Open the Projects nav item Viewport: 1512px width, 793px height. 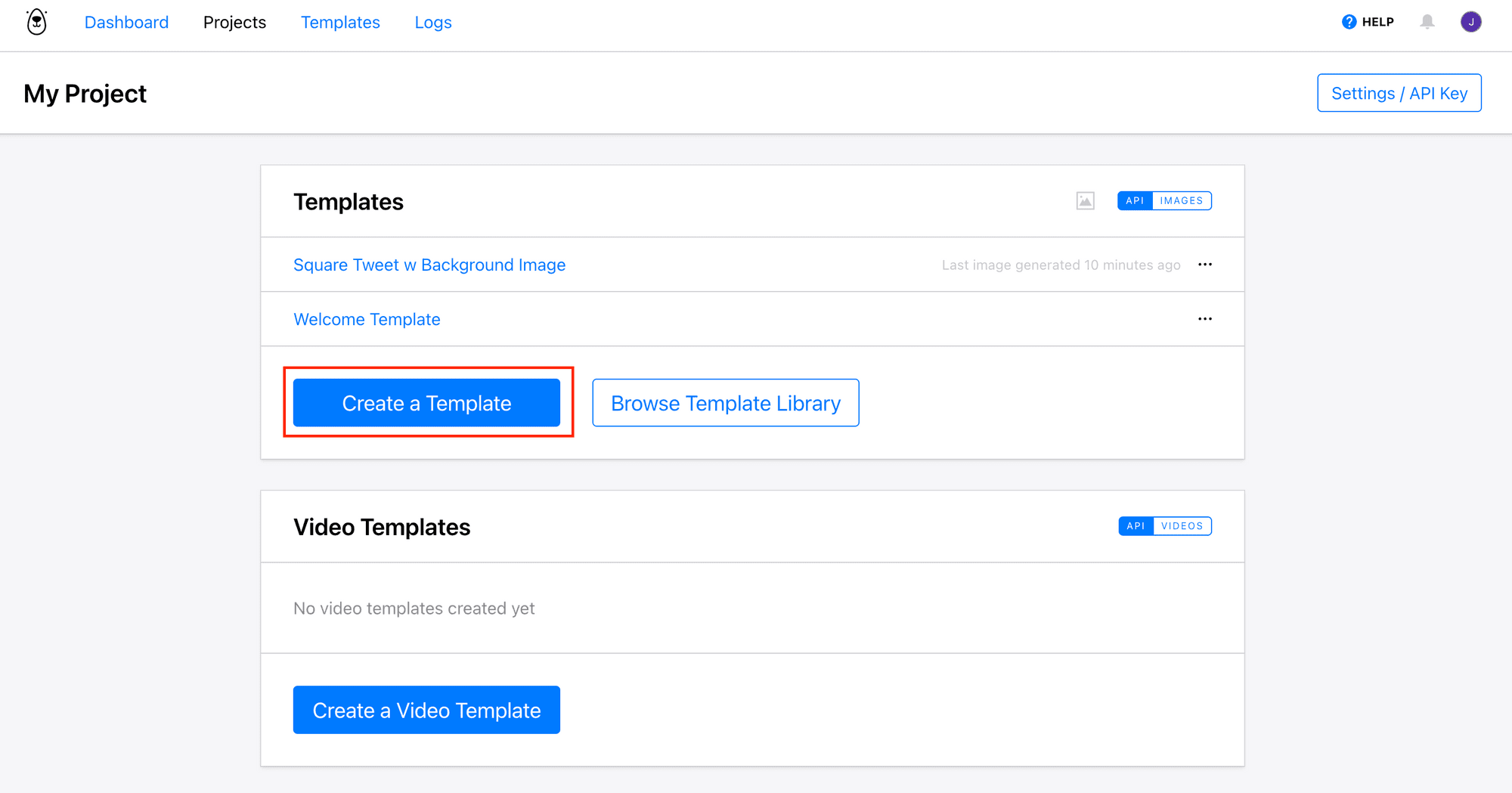coord(234,23)
